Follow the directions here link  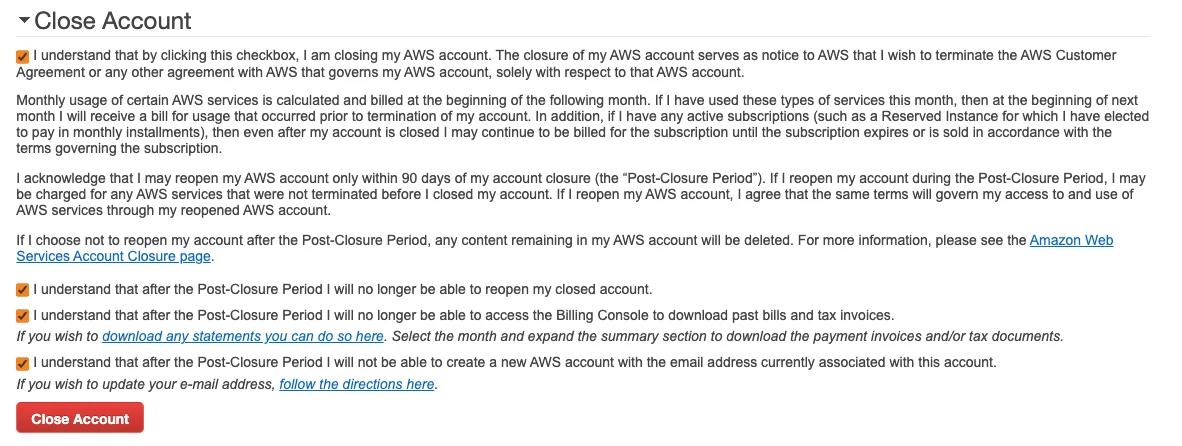356,384
